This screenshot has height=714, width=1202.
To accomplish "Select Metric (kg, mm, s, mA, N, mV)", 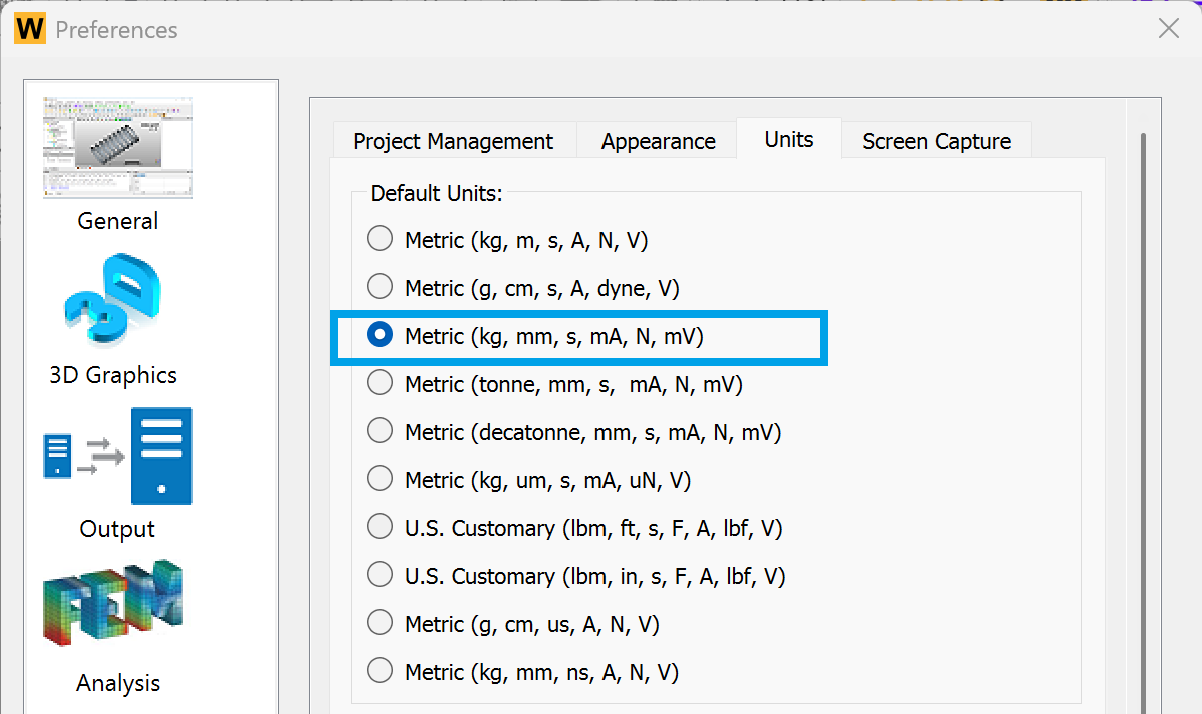I will point(380,336).
